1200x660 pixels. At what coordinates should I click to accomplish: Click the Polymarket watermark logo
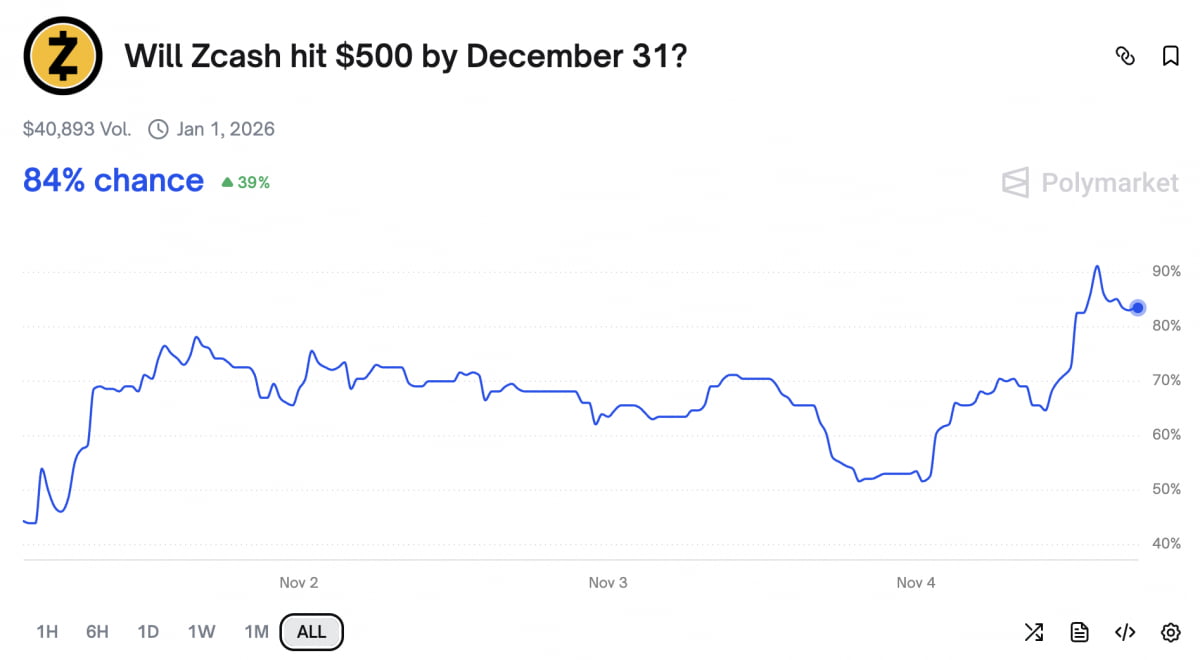pos(1090,183)
